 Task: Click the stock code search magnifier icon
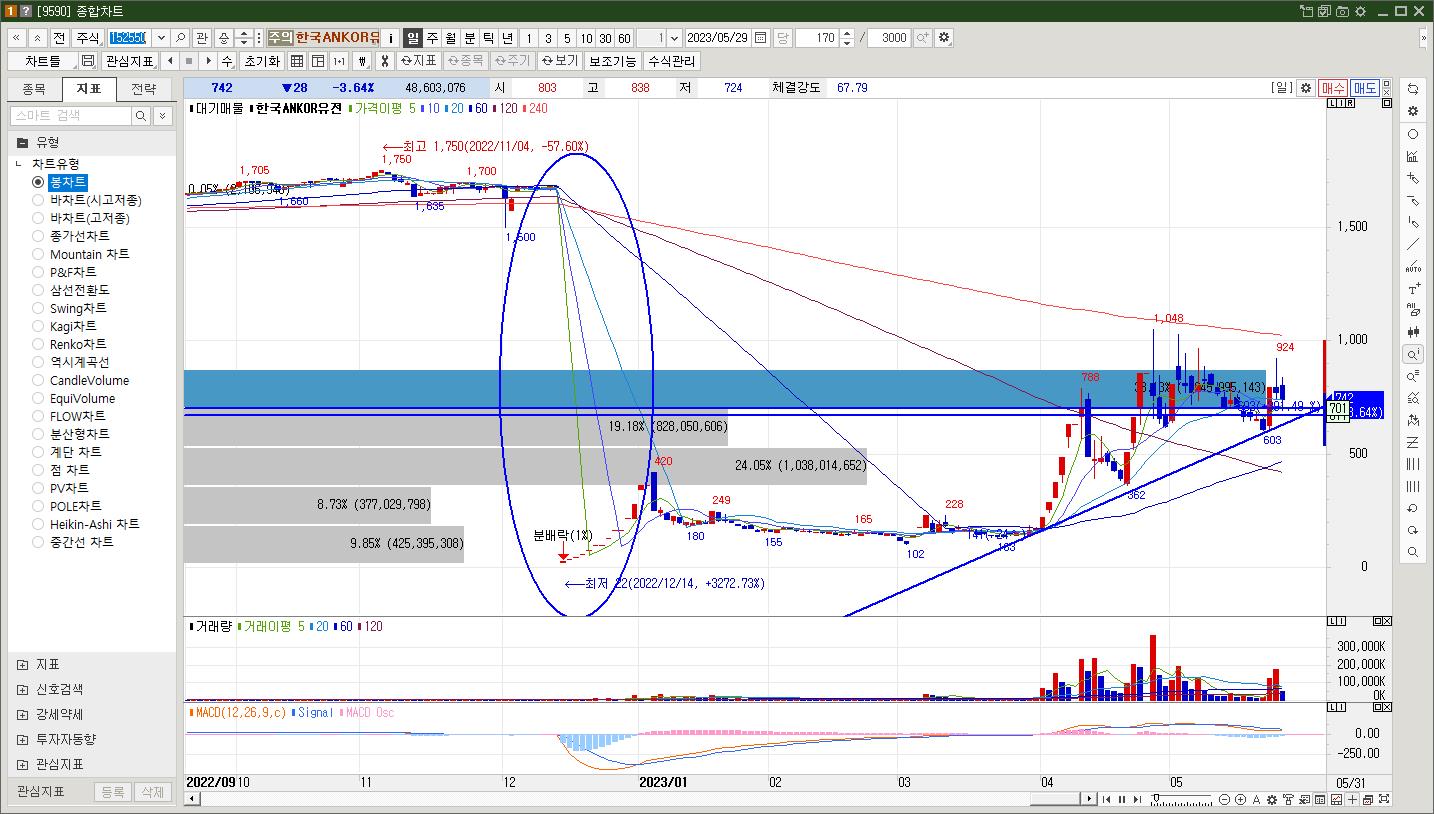[x=181, y=38]
